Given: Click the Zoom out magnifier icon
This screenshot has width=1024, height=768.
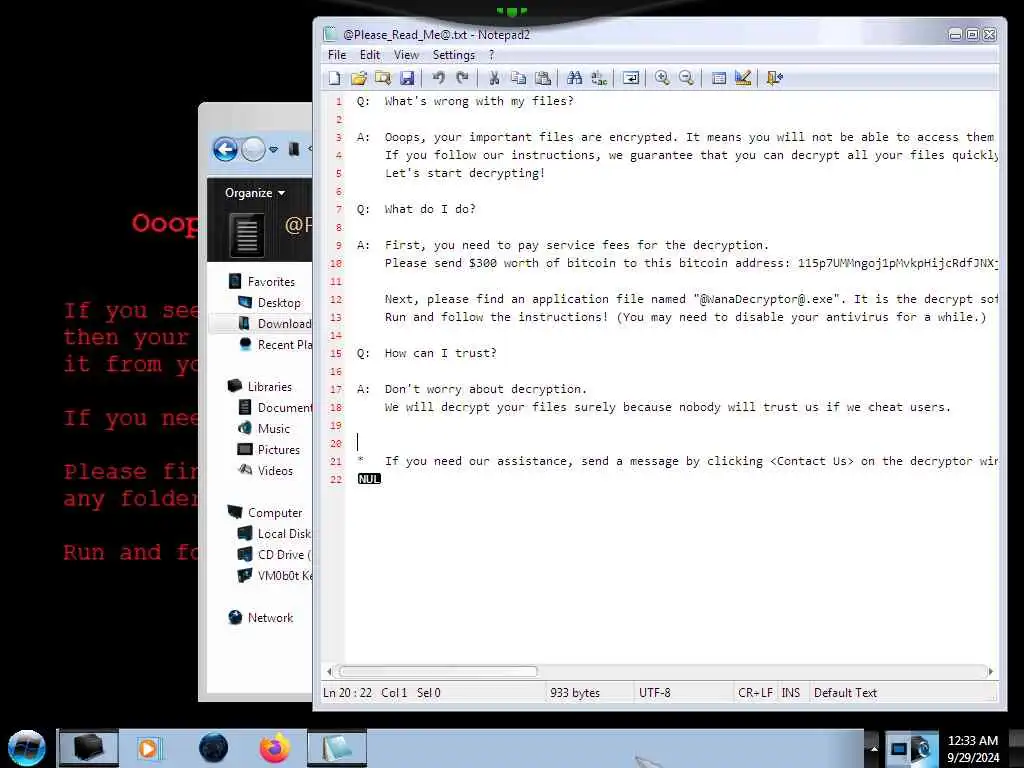Looking at the screenshot, I should [x=686, y=78].
